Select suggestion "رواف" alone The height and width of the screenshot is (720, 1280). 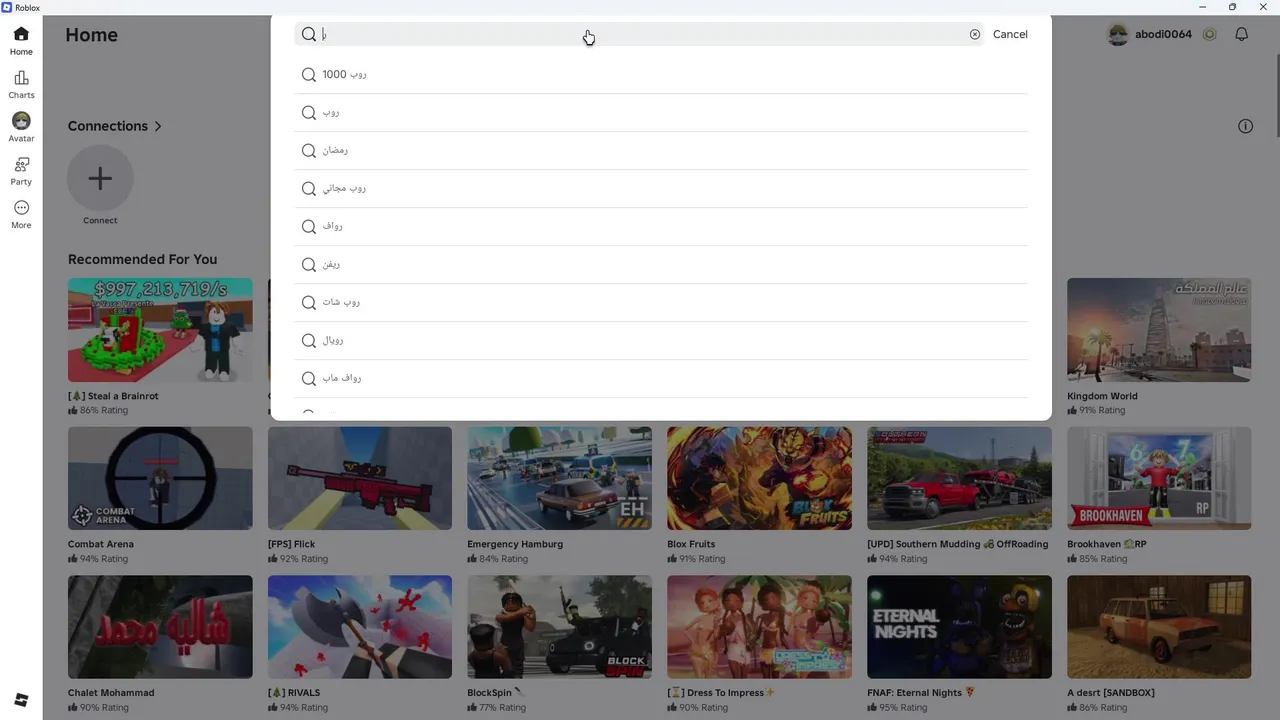[661, 226]
